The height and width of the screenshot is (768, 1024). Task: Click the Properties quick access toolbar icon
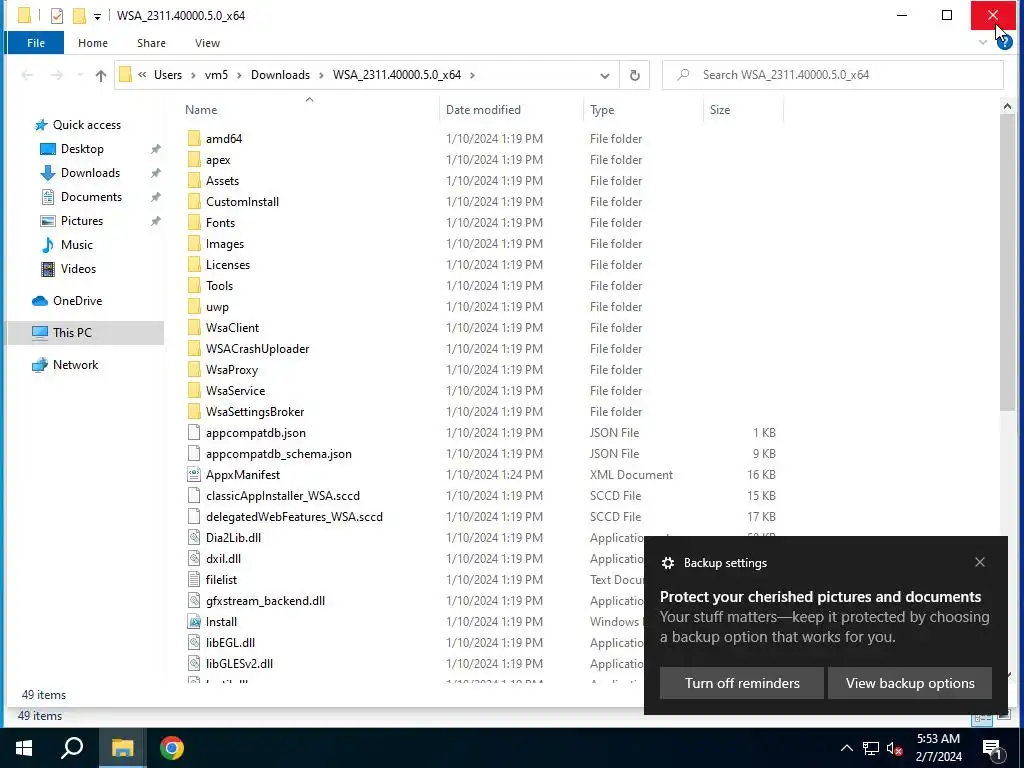(57, 16)
